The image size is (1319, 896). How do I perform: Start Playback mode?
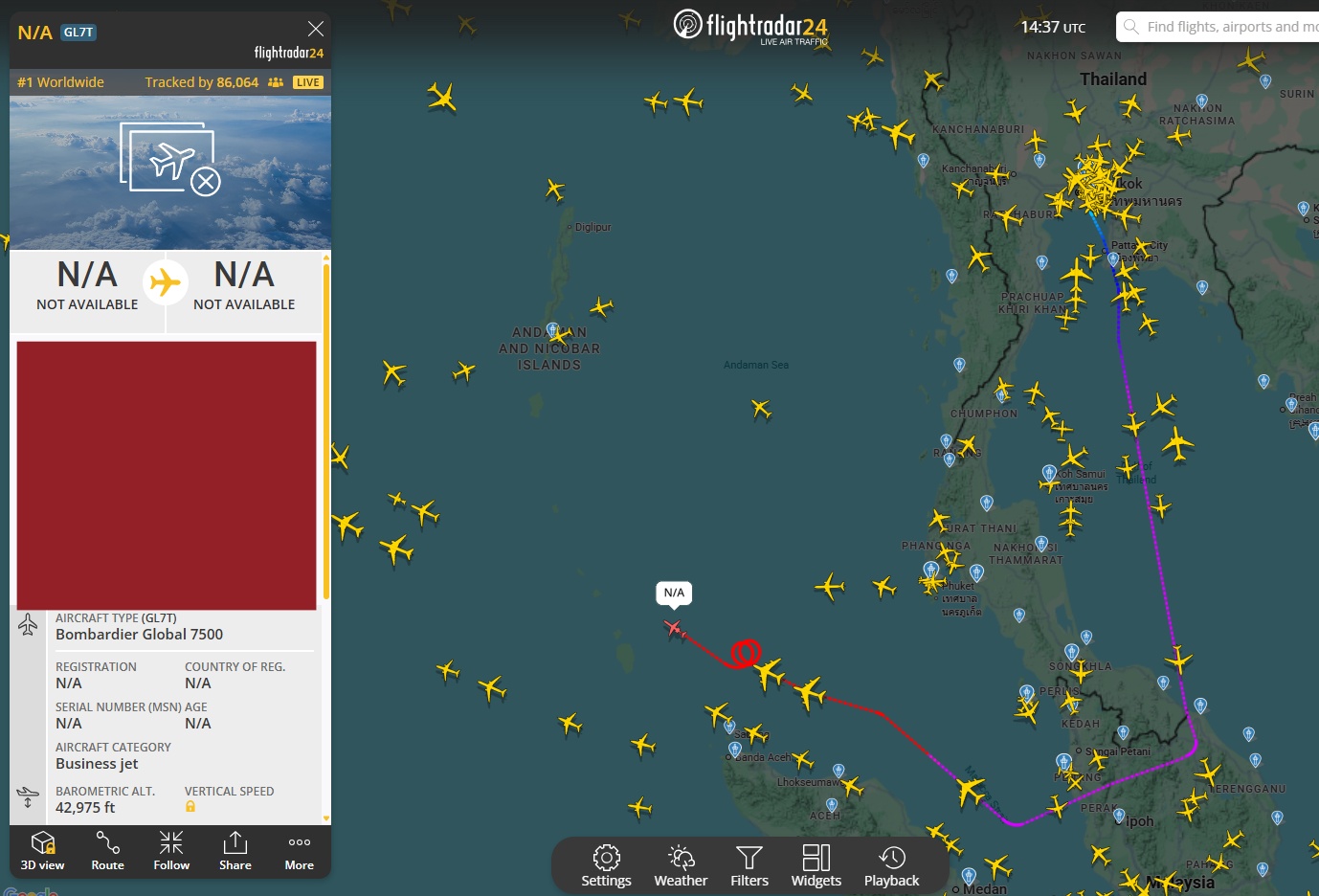point(891,866)
